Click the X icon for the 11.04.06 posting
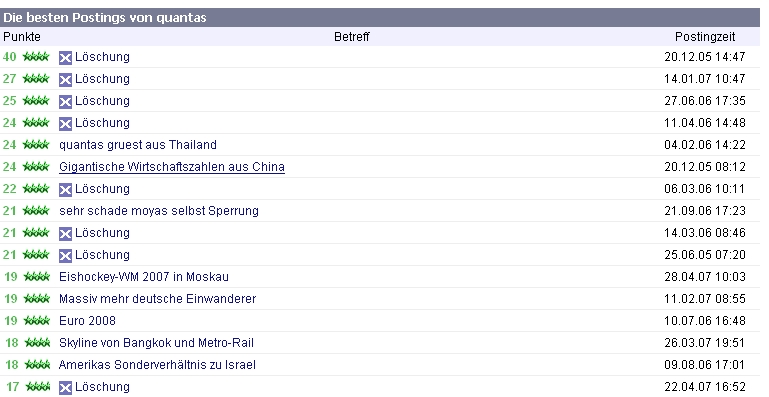This screenshot has width=769, height=397. [65, 124]
